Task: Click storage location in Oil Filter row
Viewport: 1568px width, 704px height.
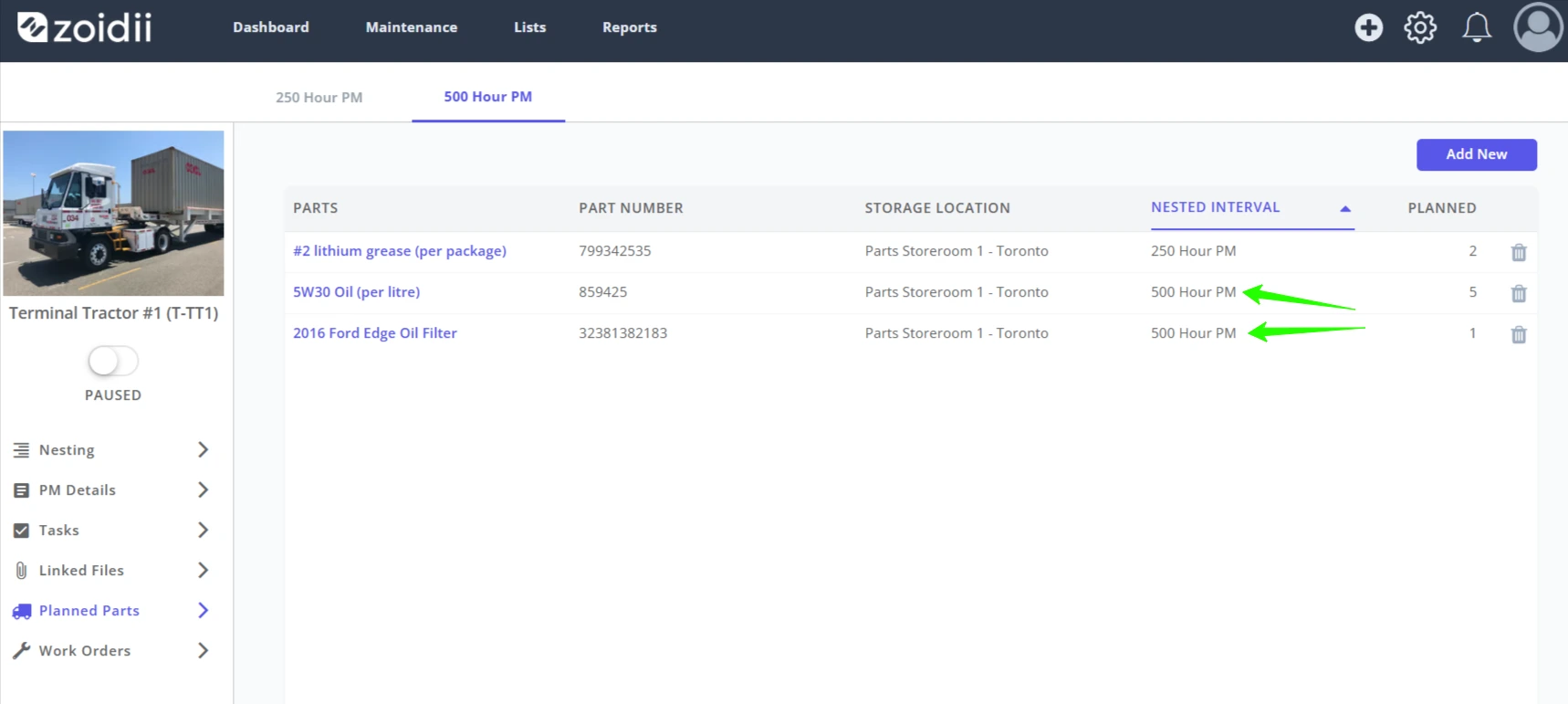Action: tap(956, 332)
